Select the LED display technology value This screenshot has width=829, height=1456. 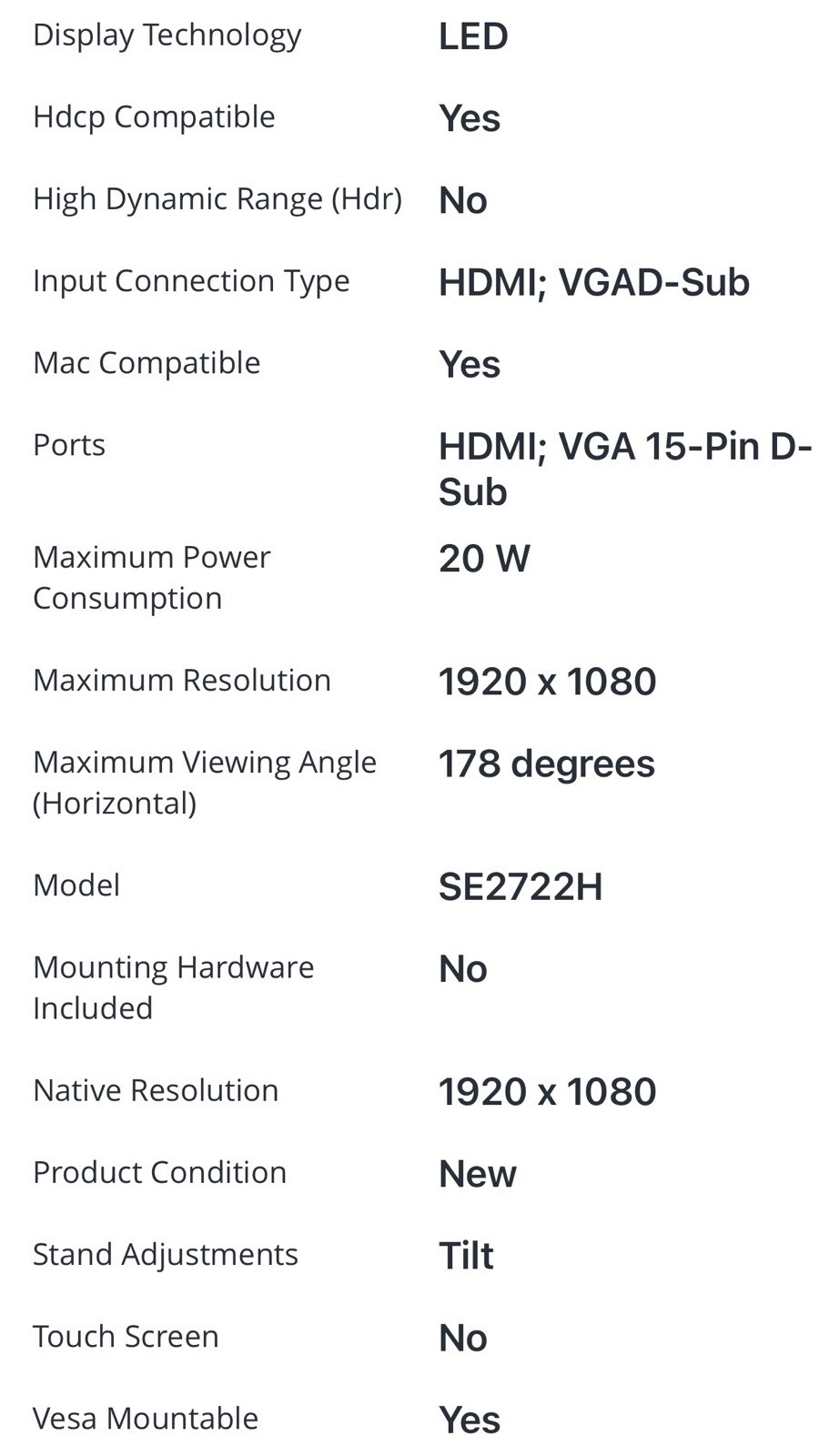pyautogui.click(x=473, y=36)
